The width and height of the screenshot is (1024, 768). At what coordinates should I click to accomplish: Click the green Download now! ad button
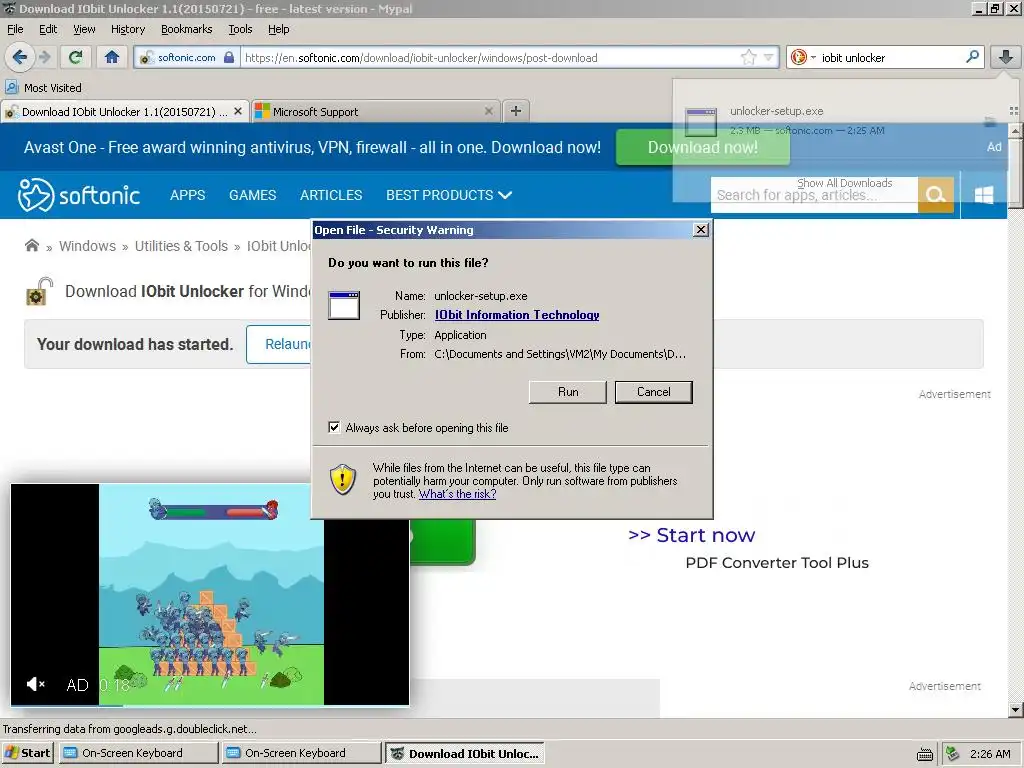click(703, 147)
